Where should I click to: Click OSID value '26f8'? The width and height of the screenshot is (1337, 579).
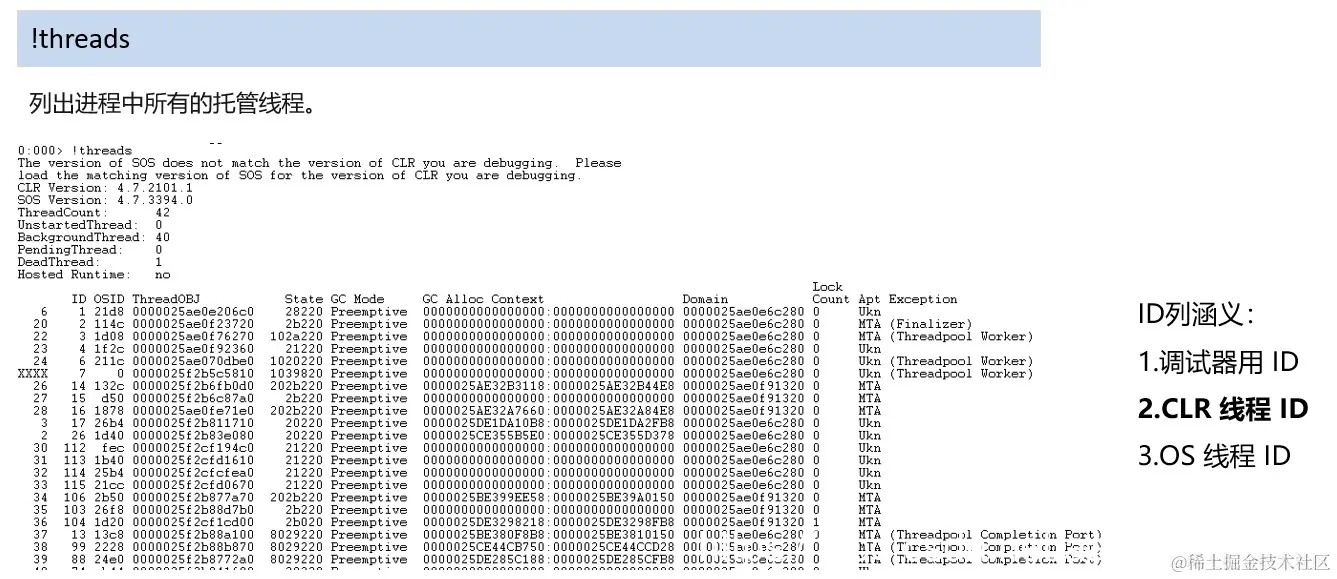(x=109, y=510)
